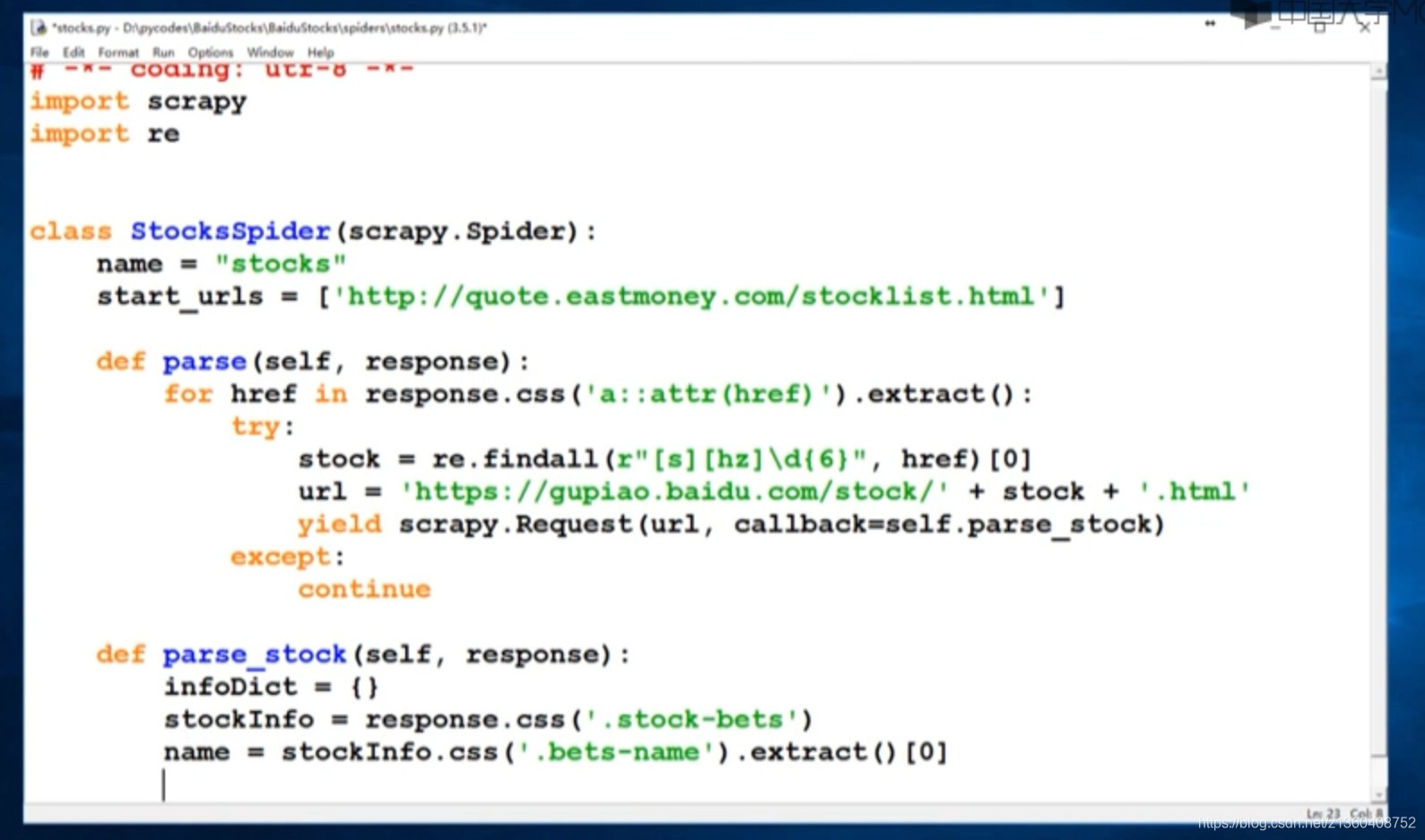
Task: Click the StocksSpider class name
Action: click(x=230, y=231)
